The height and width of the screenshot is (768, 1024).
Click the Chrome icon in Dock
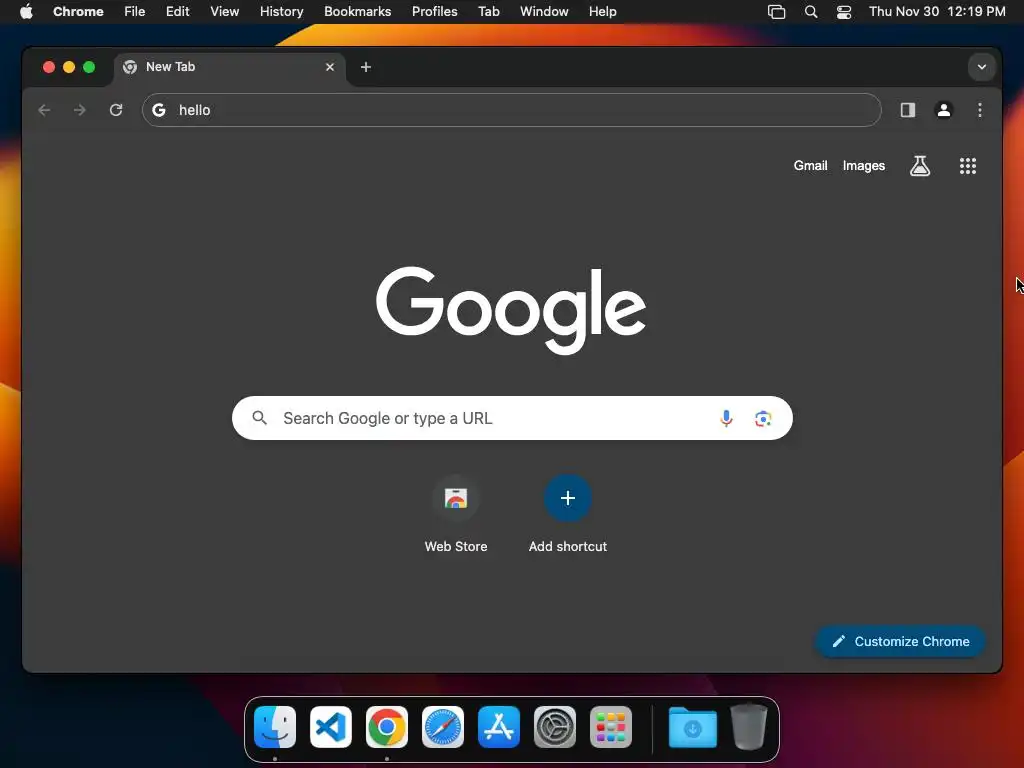[x=387, y=727]
